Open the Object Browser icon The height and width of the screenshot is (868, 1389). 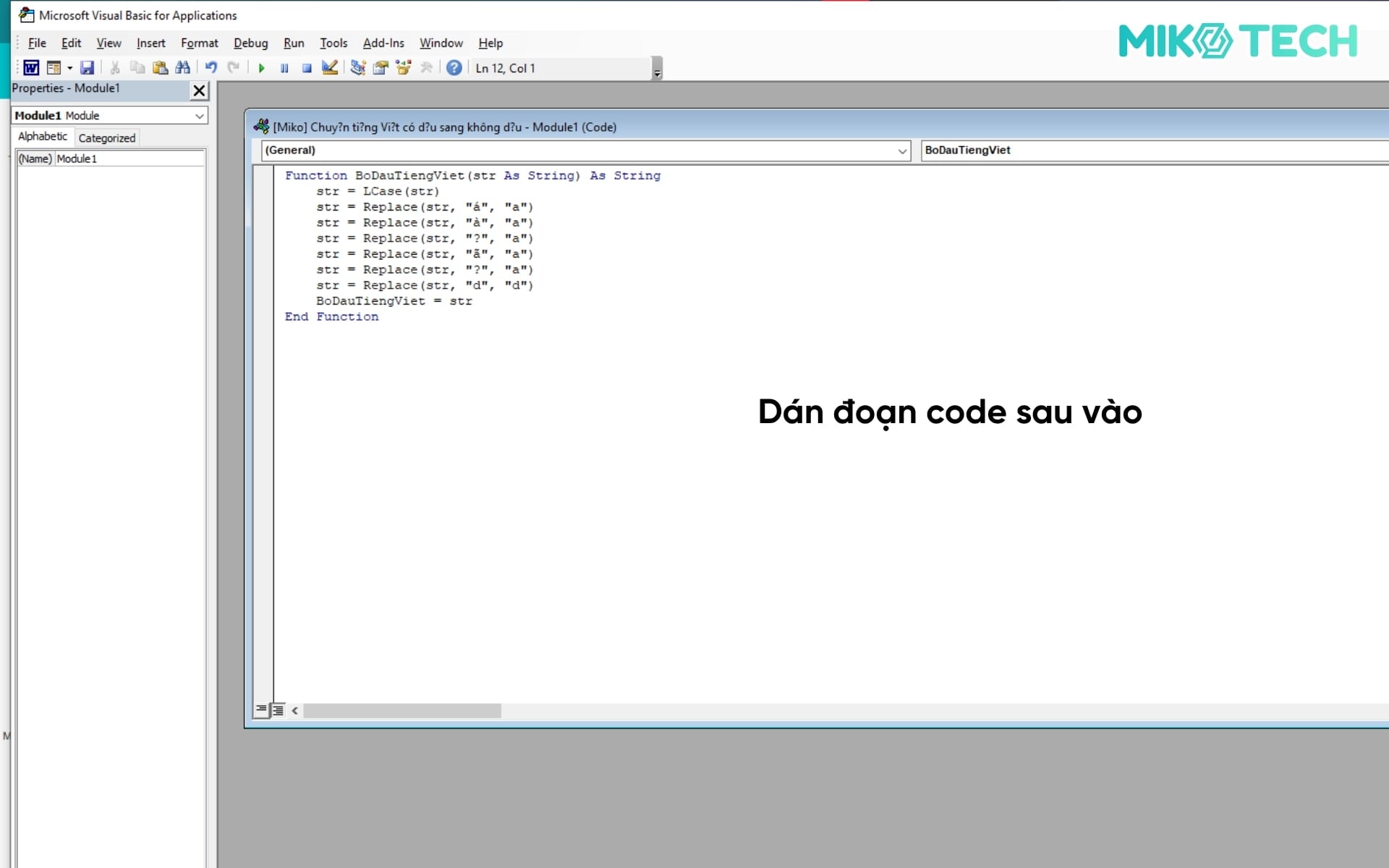(403, 68)
